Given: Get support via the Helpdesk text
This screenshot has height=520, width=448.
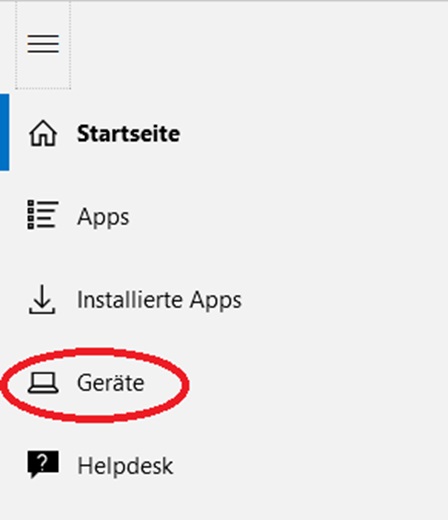Looking at the screenshot, I should coord(125,465).
